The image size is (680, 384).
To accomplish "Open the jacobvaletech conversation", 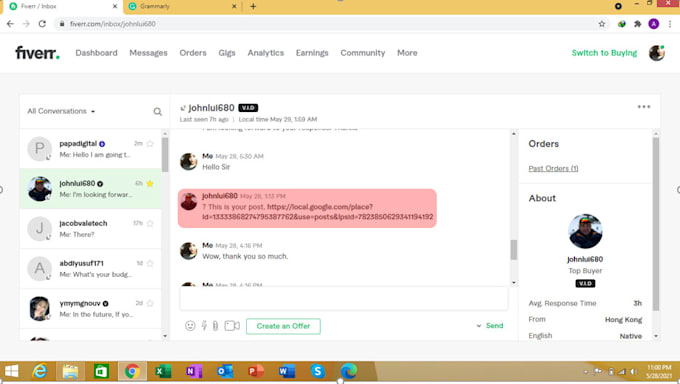I will click(91, 229).
